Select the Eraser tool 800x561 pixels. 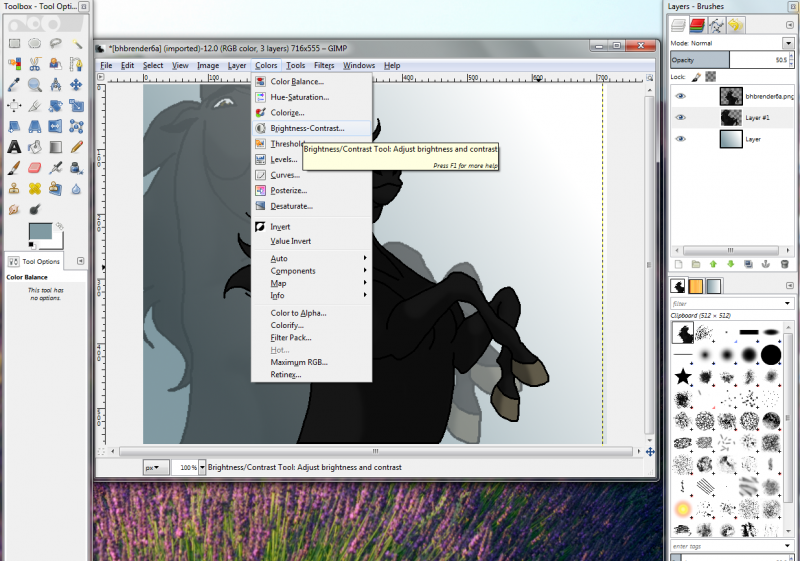tap(35, 168)
